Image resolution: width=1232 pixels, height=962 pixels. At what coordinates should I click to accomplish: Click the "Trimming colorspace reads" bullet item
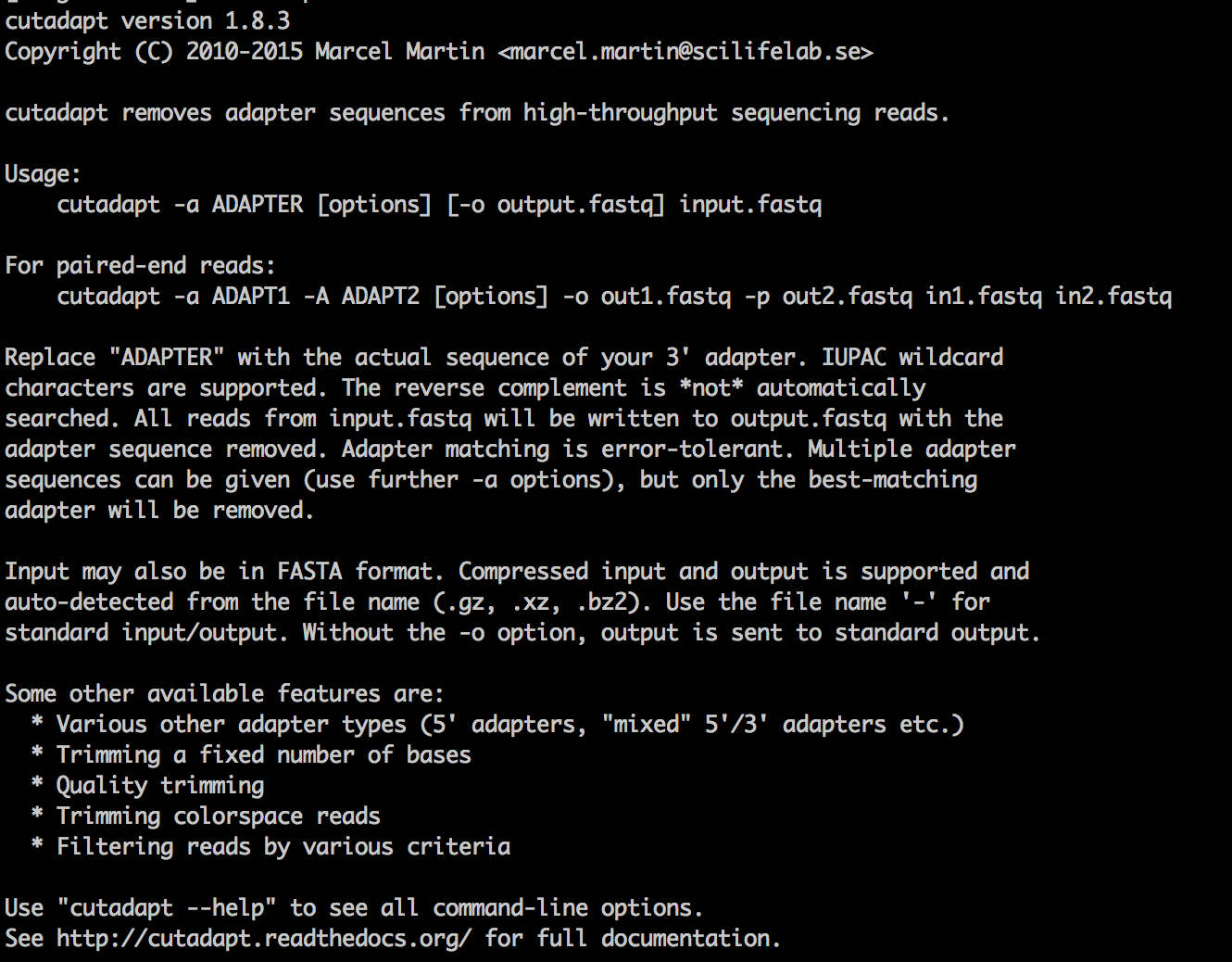coord(219,816)
